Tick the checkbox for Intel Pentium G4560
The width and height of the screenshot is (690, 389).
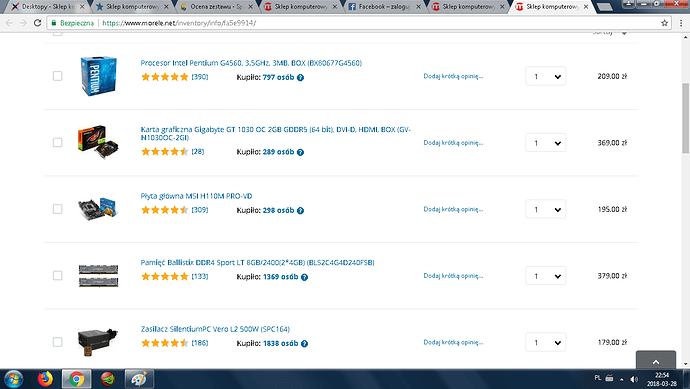[x=58, y=76]
